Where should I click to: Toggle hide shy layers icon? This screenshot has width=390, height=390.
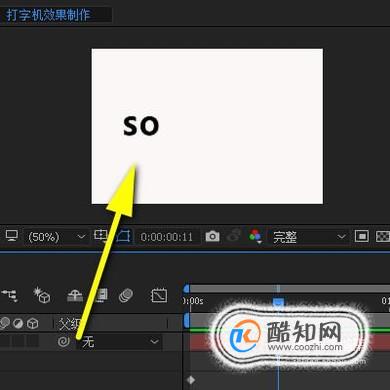click(75, 295)
